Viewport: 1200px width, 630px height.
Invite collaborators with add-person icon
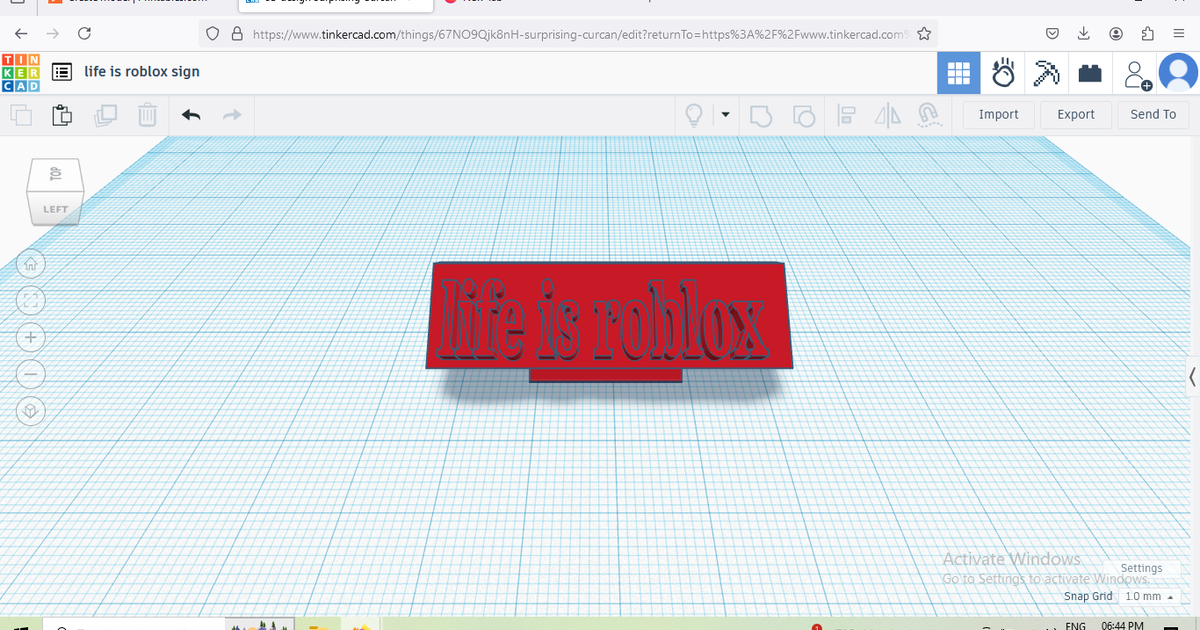tap(1137, 74)
